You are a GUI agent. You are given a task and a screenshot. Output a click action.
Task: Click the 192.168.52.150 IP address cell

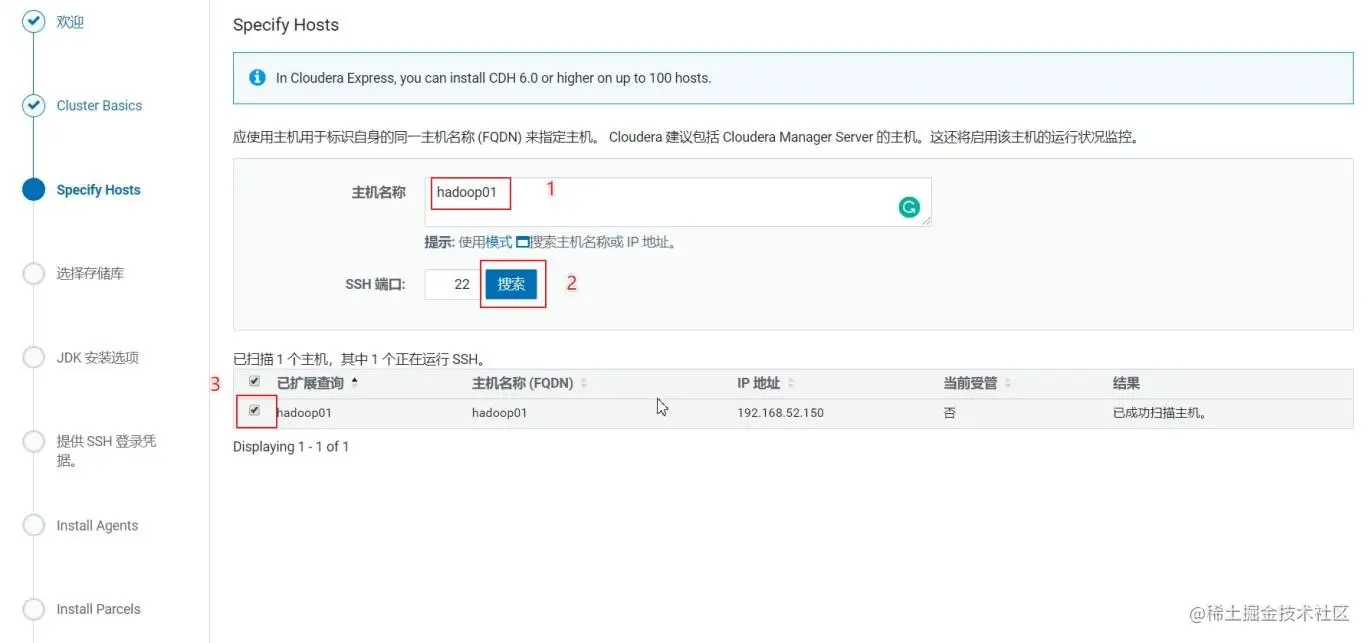(x=781, y=413)
